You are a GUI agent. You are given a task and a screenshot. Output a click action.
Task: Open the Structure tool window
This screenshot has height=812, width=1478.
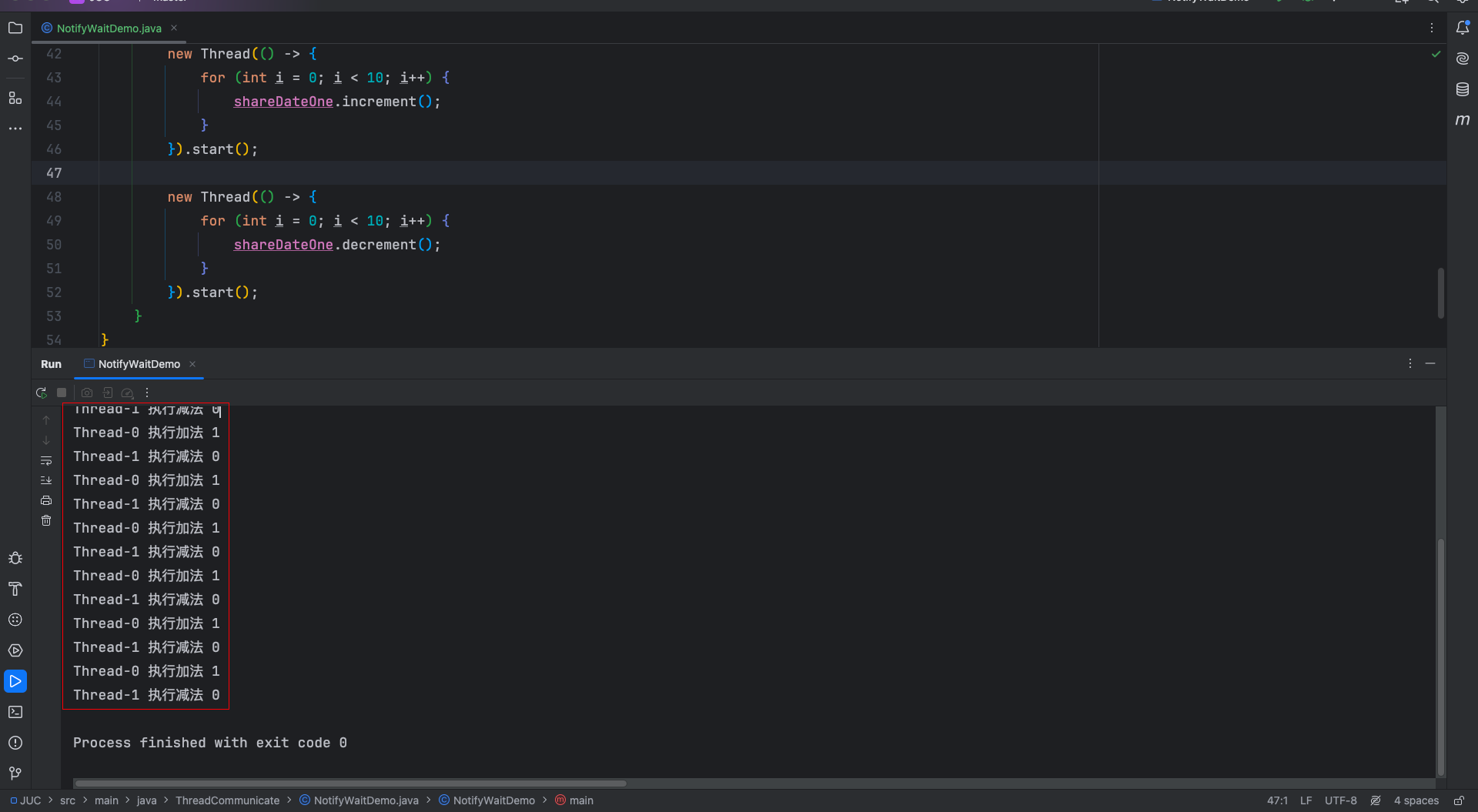pyautogui.click(x=15, y=98)
